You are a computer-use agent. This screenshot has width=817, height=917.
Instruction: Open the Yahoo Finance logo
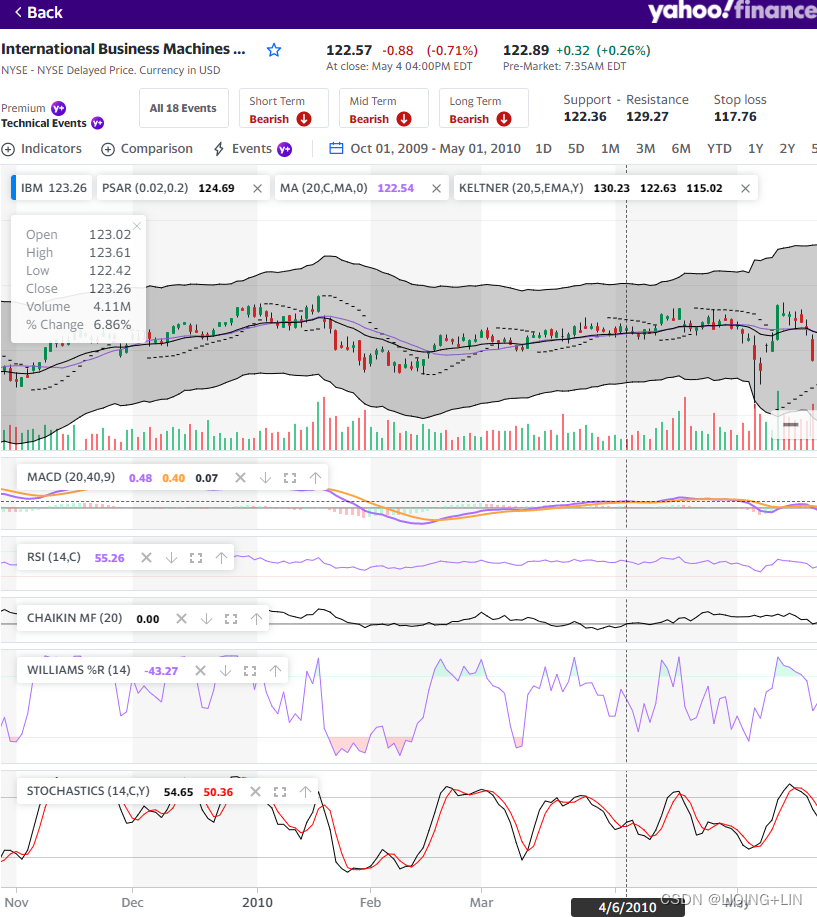(x=732, y=12)
